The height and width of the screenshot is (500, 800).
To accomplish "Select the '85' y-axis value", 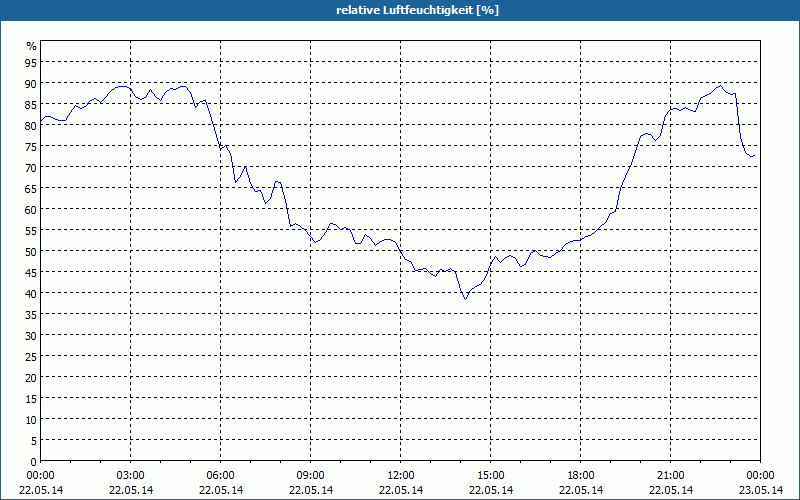I will (31, 105).
